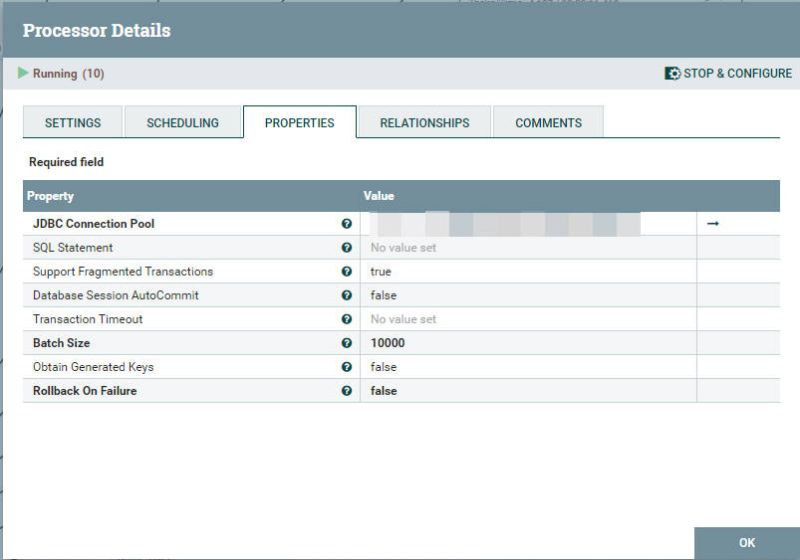Viewport: 800px width, 560px height.
Task: Select Support Fragmented Transactions property name
Action: click(x=122, y=271)
